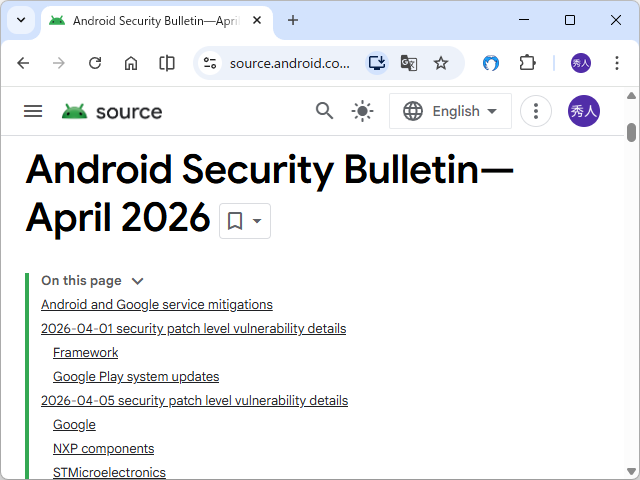
Task: Click the scrollbar down arrow
Action: click(x=631, y=471)
